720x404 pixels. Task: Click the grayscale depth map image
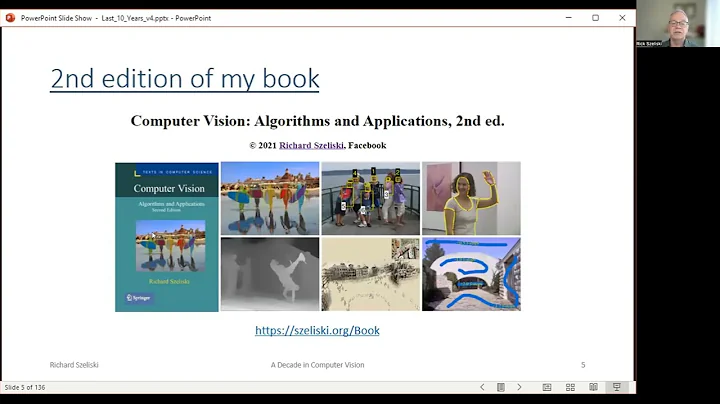coord(270,274)
